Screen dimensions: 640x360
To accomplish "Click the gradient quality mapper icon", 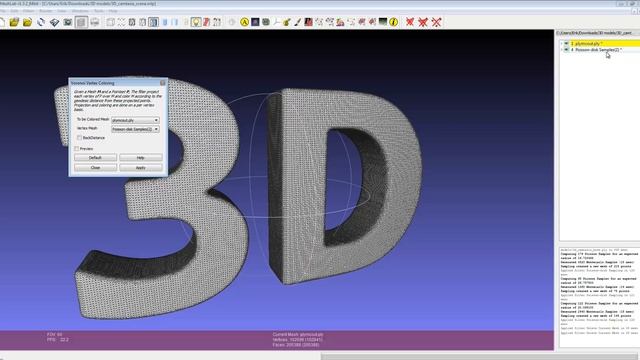I will click(x=383, y=22).
